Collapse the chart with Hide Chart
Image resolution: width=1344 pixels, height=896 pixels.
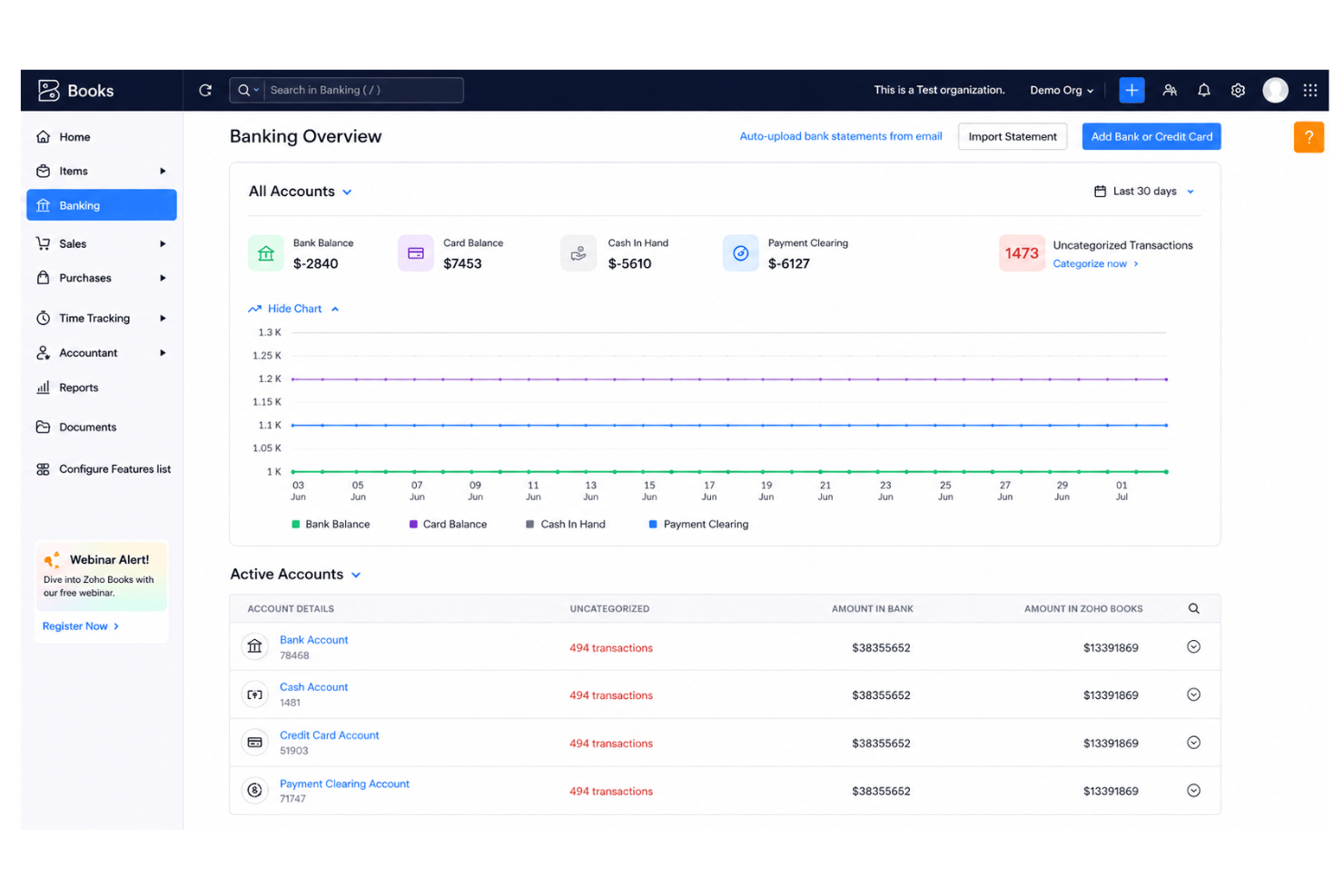pyautogui.click(x=294, y=309)
